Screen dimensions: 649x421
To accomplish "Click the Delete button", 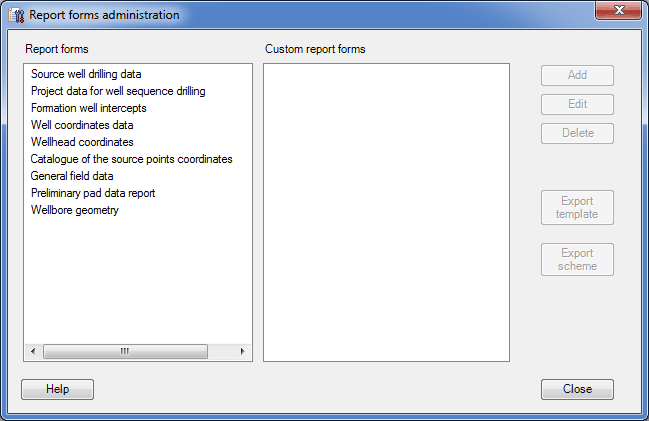I will coord(577,133).
